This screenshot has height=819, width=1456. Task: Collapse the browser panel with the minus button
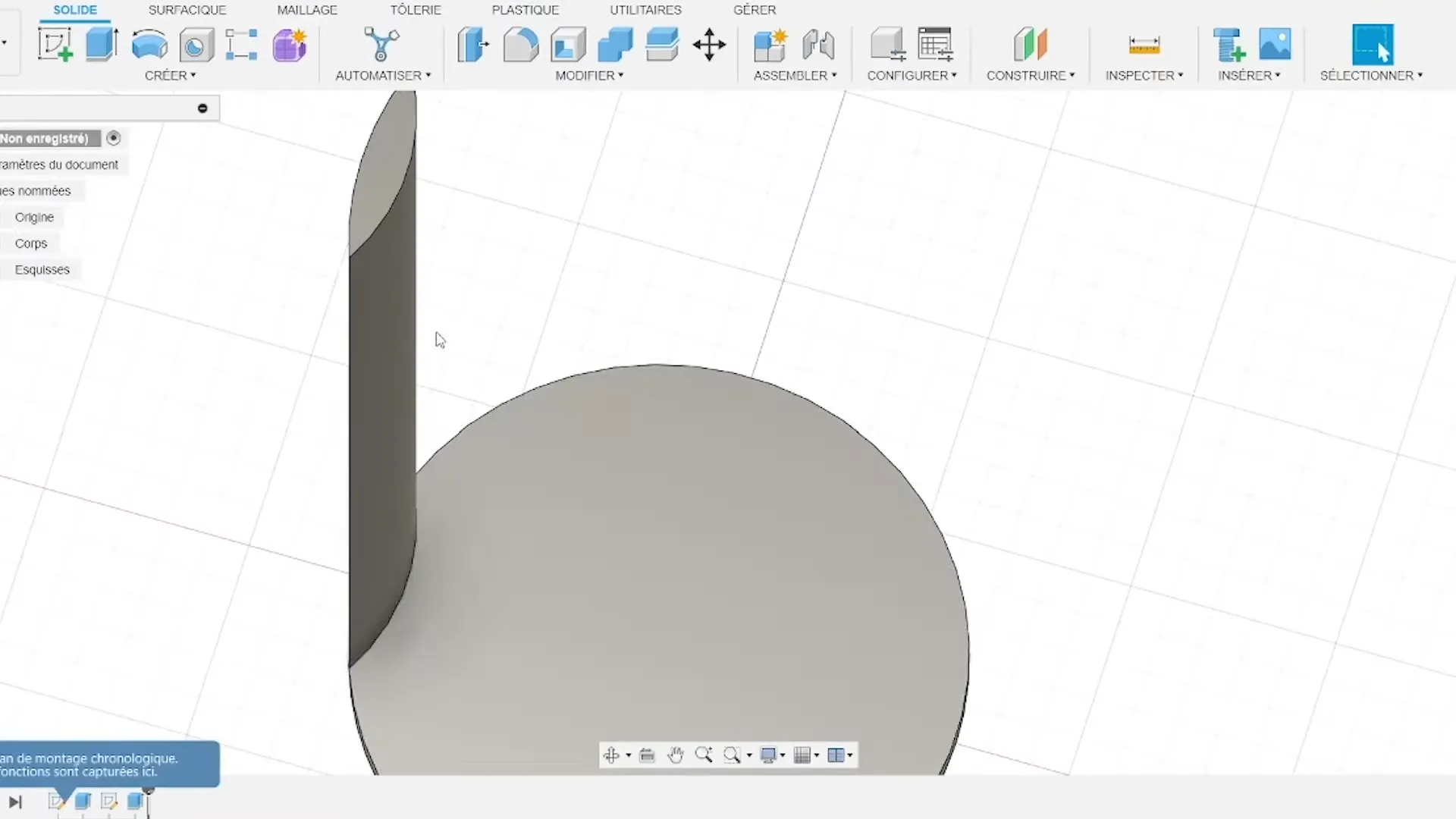point(202,108)
